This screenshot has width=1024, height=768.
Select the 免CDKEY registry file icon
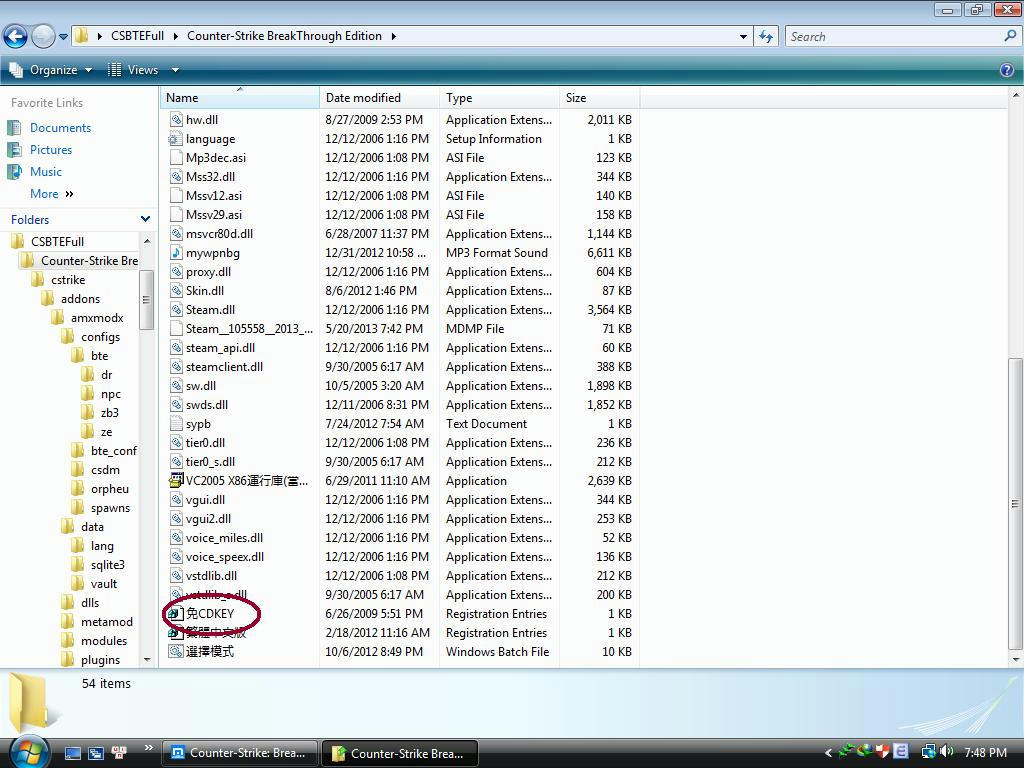(x=176, y=614)
